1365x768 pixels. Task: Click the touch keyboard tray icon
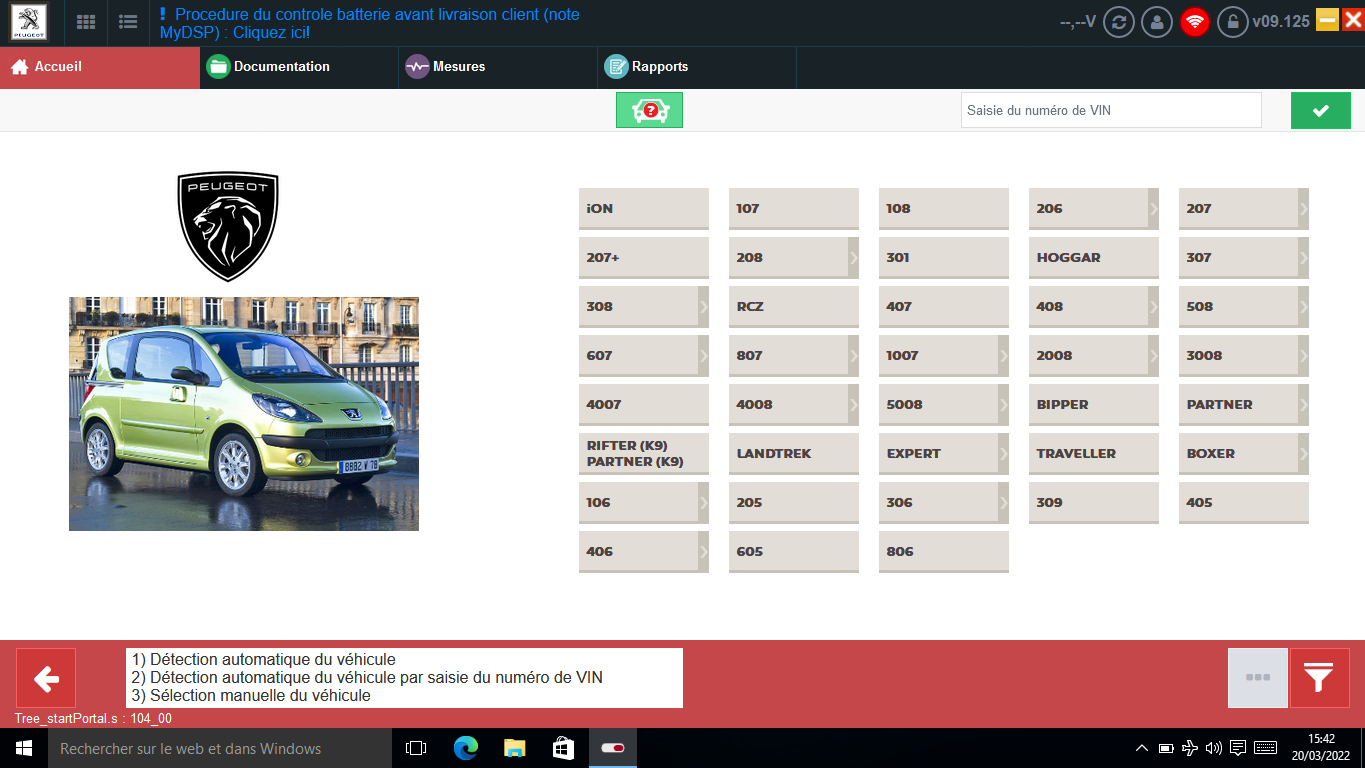pos(1265,748)
